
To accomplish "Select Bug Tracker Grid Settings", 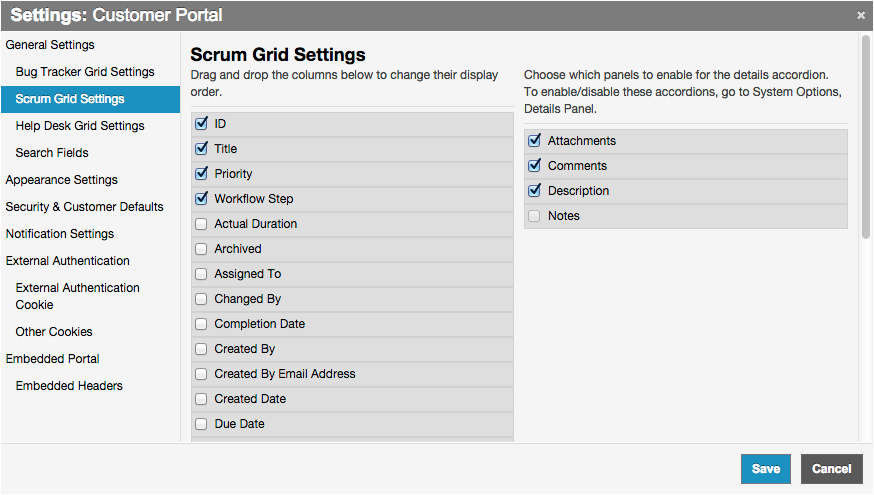I will coord(85,72).
